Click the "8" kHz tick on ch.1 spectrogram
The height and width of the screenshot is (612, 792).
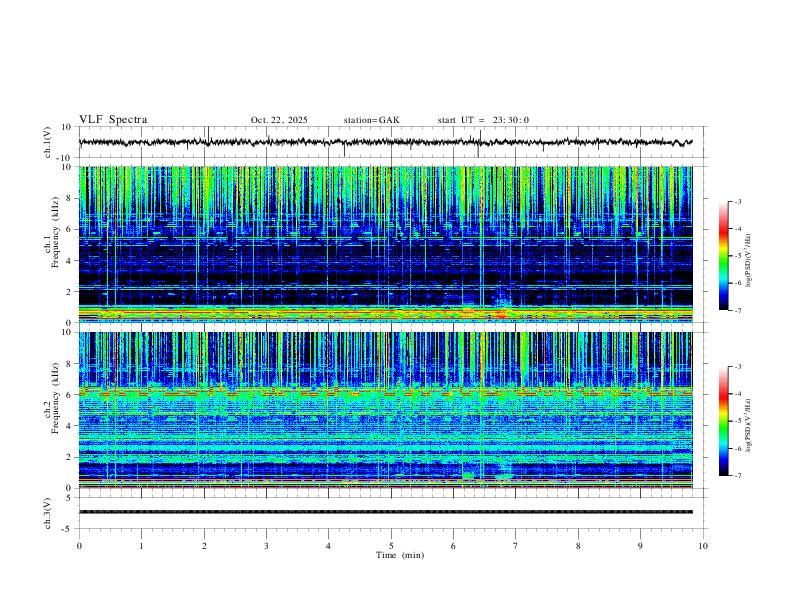(x=69, y=198)
